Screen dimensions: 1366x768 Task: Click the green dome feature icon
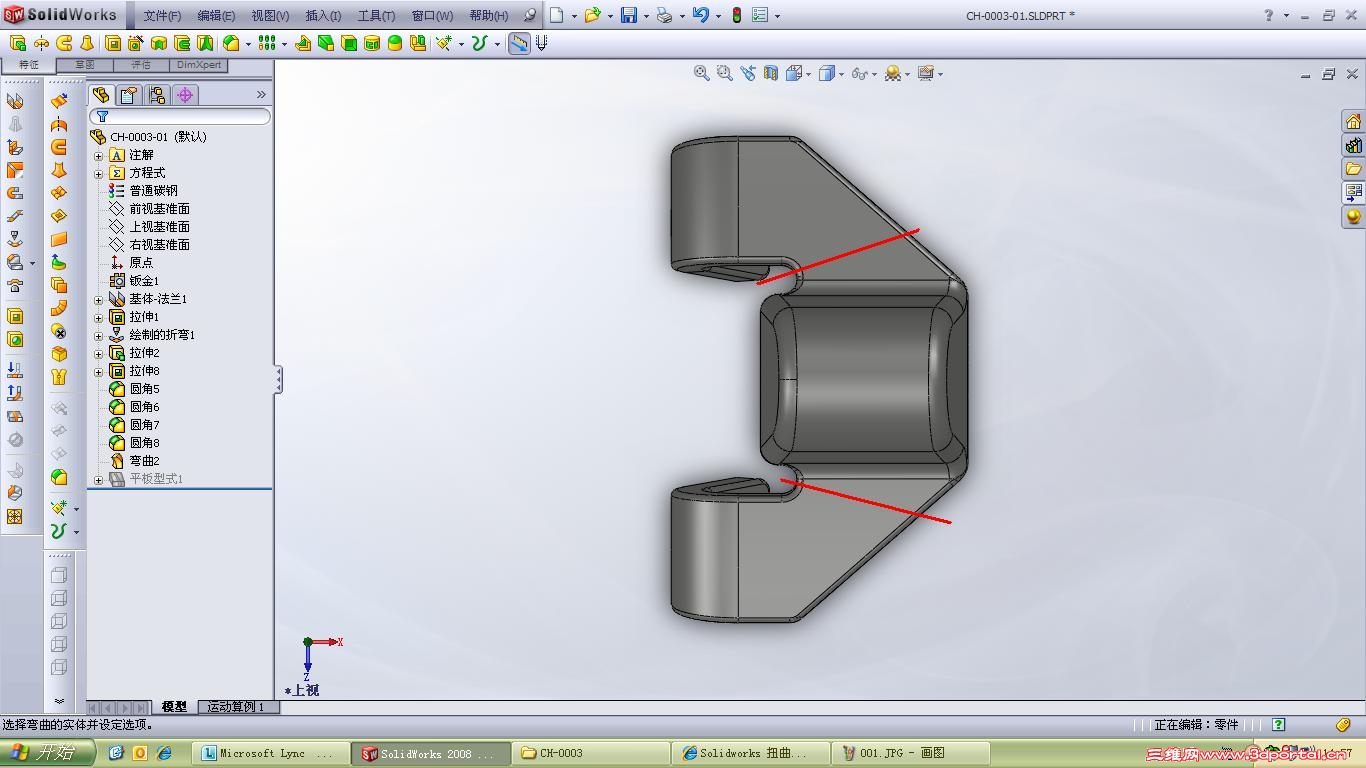coord(395,43)
